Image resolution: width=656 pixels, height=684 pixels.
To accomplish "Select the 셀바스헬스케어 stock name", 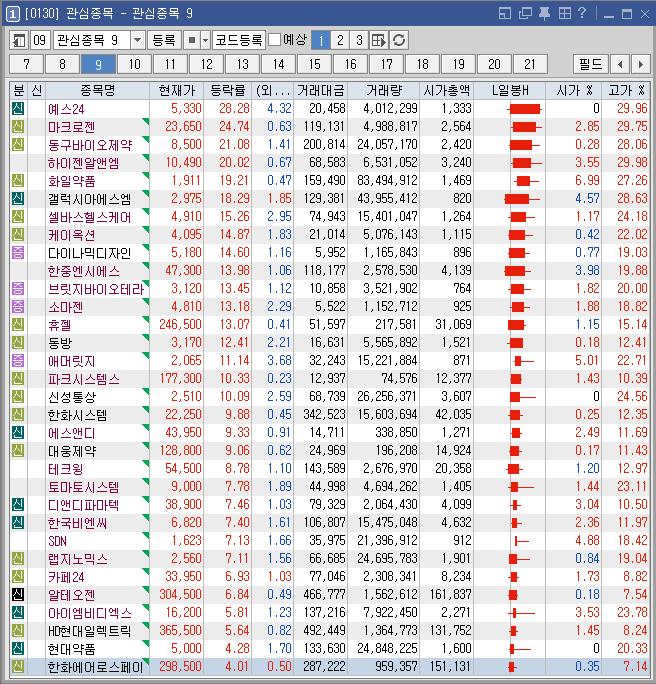I will point(89,217).
